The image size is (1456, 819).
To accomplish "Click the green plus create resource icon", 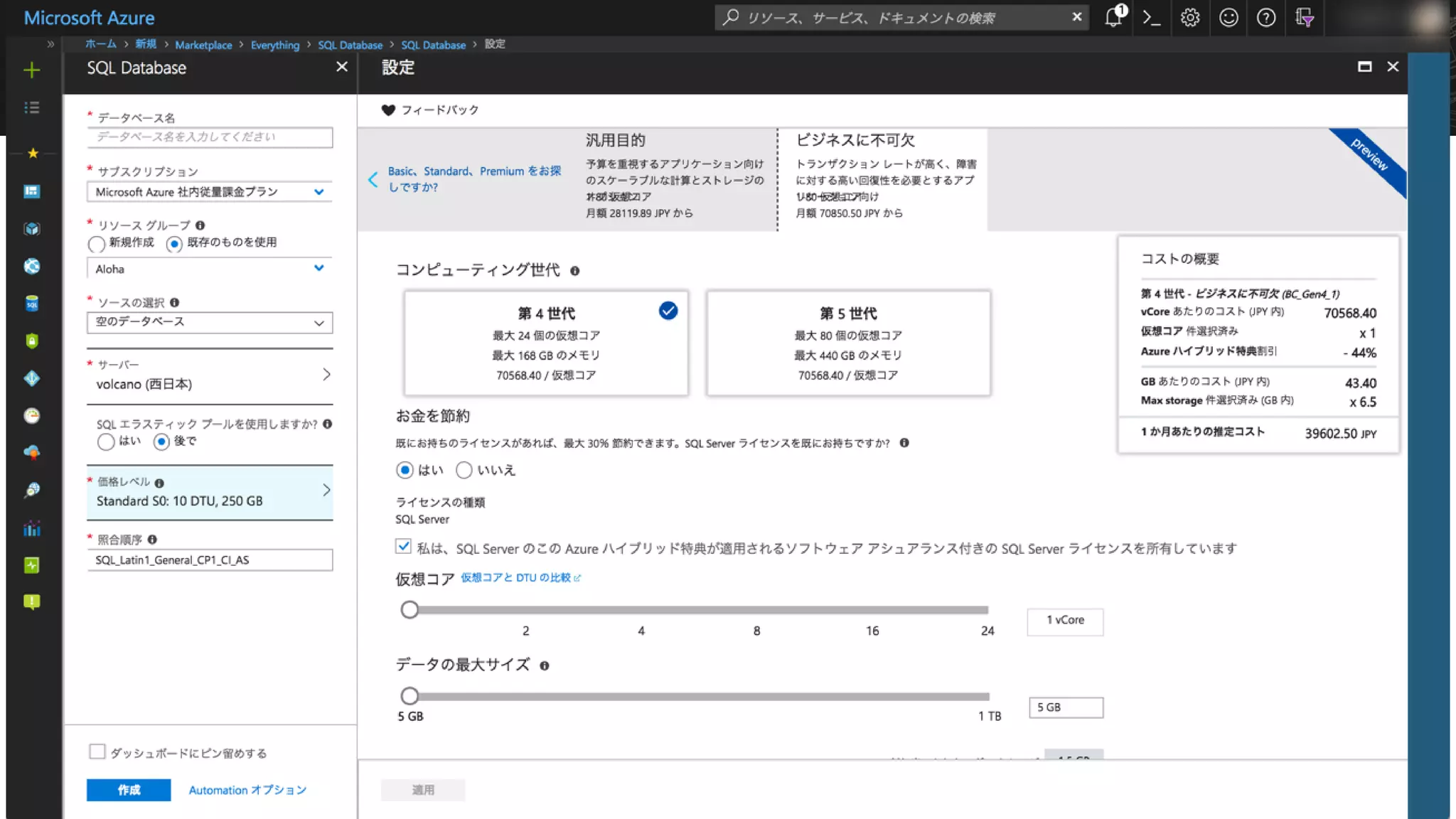I will [x=31, y=70].
